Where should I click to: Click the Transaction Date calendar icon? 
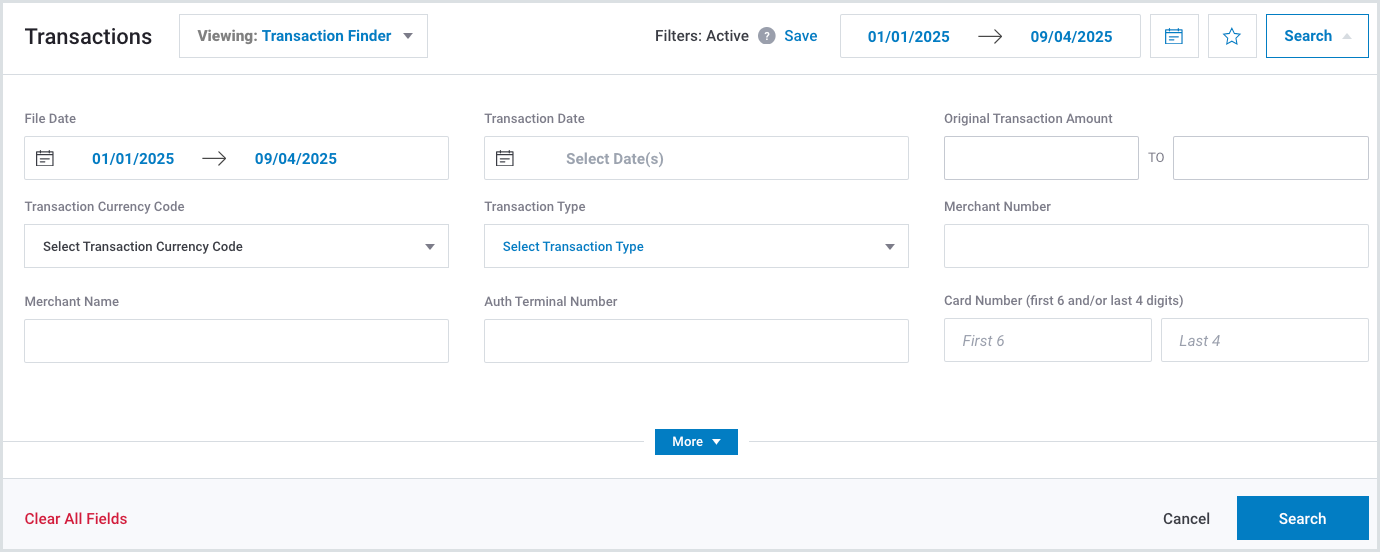point(505,158)
